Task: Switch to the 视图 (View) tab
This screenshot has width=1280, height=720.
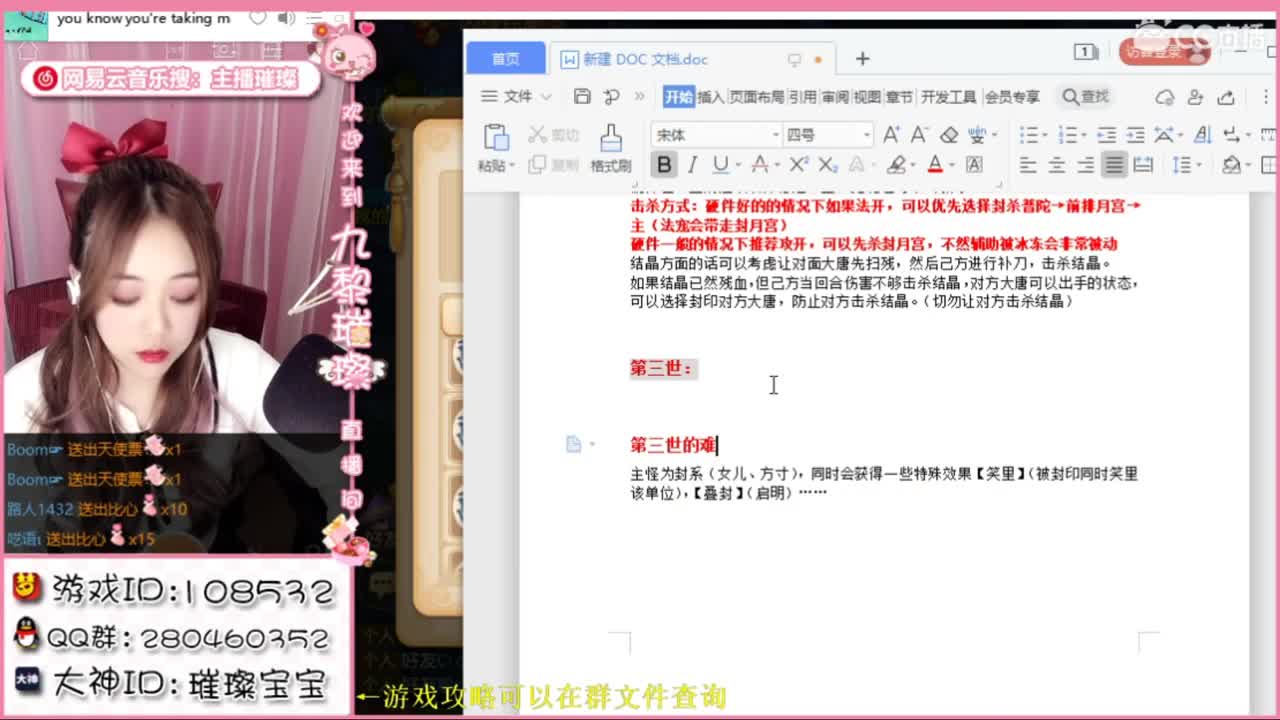Action: pyautogui.click(x=867, y=97)
